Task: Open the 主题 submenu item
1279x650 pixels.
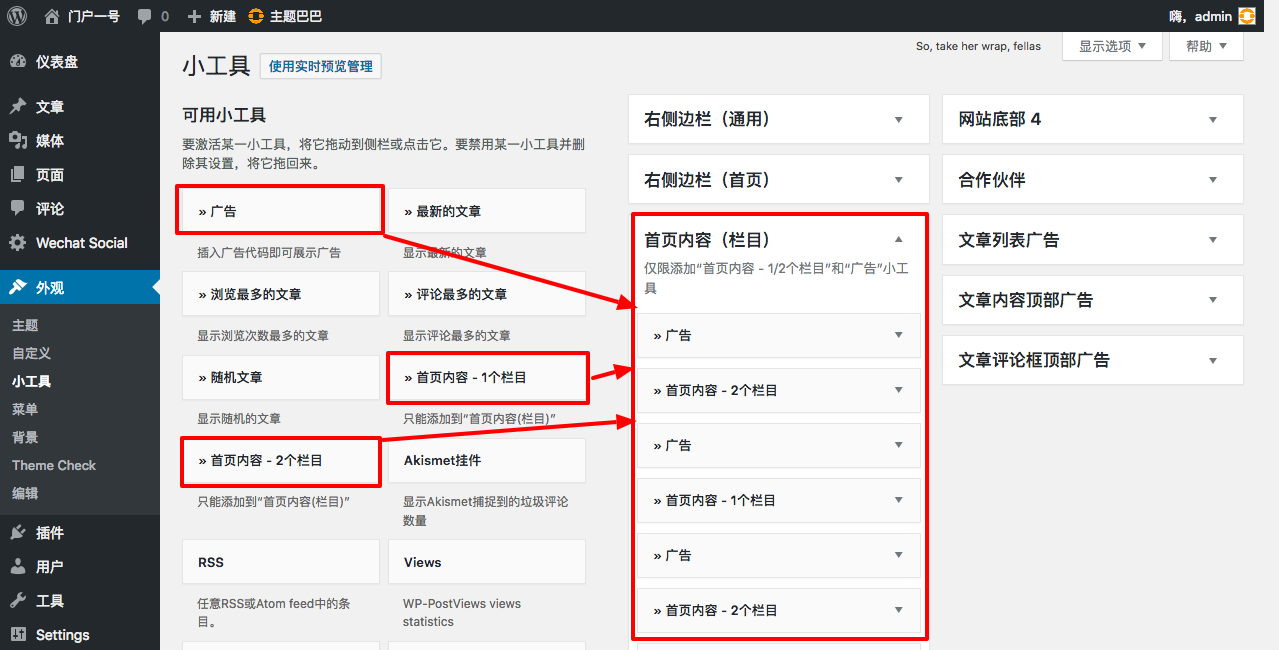Action: (25, 326)
